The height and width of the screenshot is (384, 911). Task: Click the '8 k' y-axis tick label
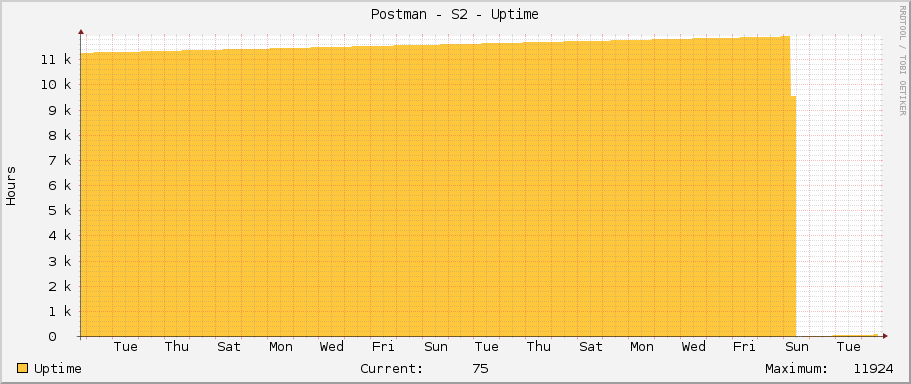60,135
